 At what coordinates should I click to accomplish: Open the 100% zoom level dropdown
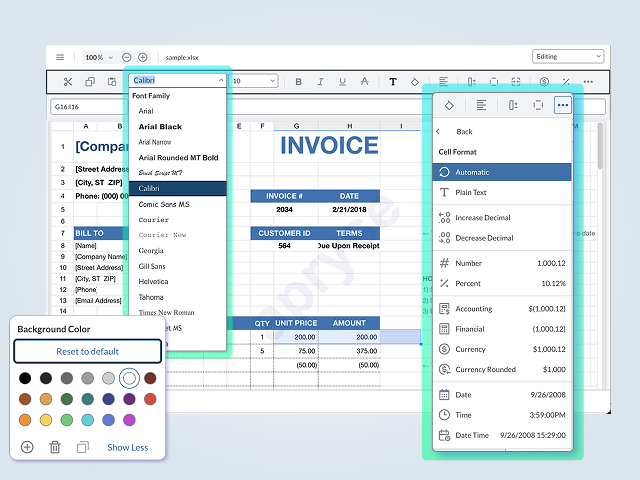click(x=98, y=58)
